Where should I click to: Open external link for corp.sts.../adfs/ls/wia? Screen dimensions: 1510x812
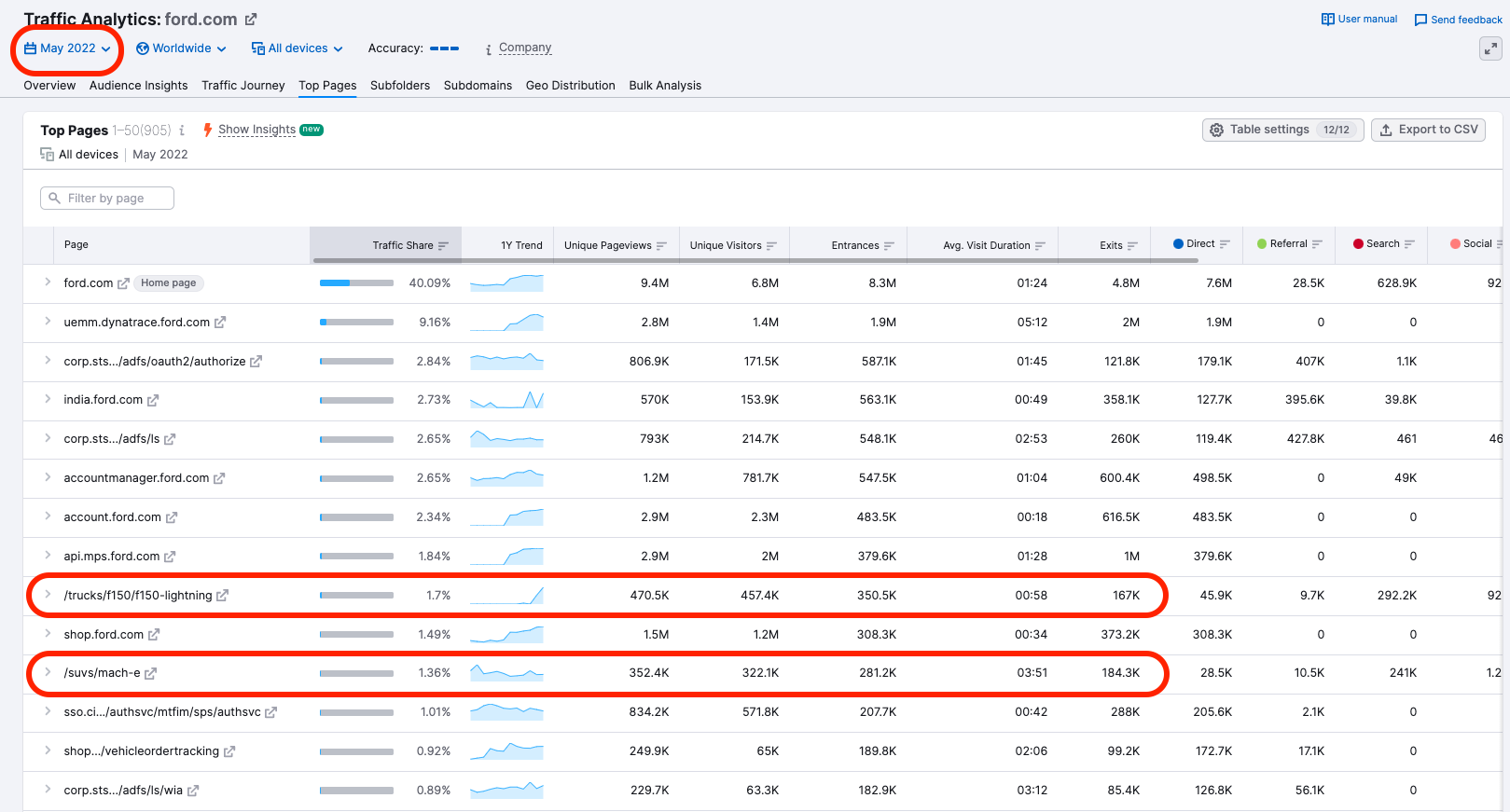(193, 791)
